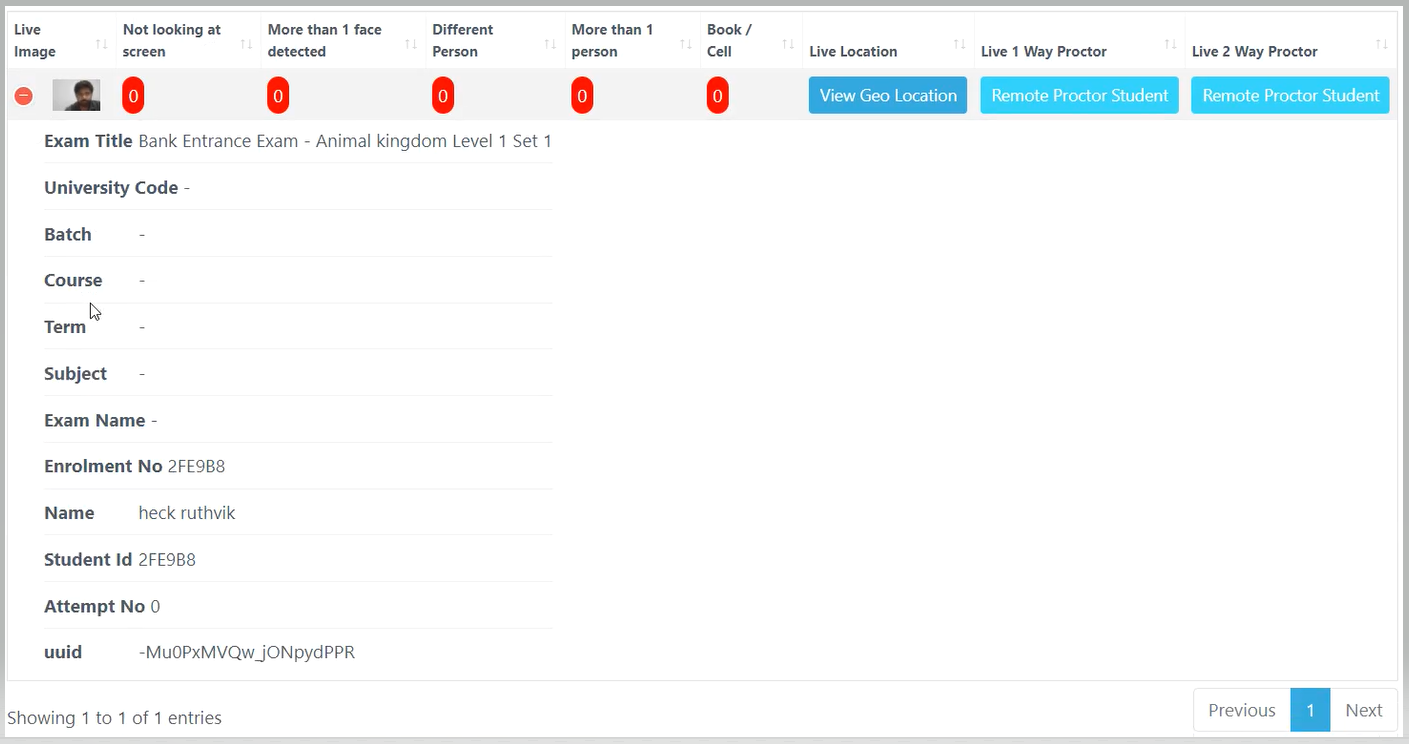Open the student's live image thumbnail

pos(76,96)
